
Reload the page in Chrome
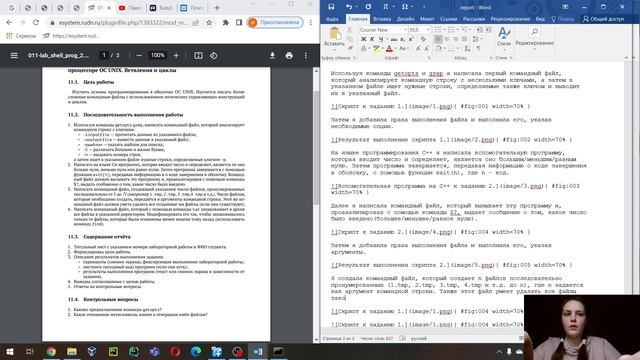[36, 22]
